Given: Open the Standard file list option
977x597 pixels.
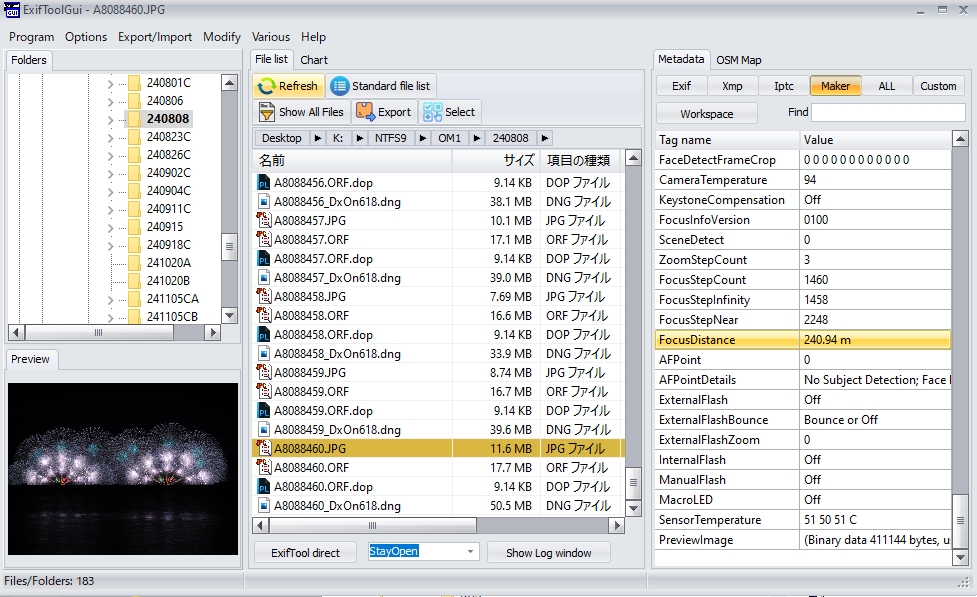Looking at the screenshot, I should [381, 86].
